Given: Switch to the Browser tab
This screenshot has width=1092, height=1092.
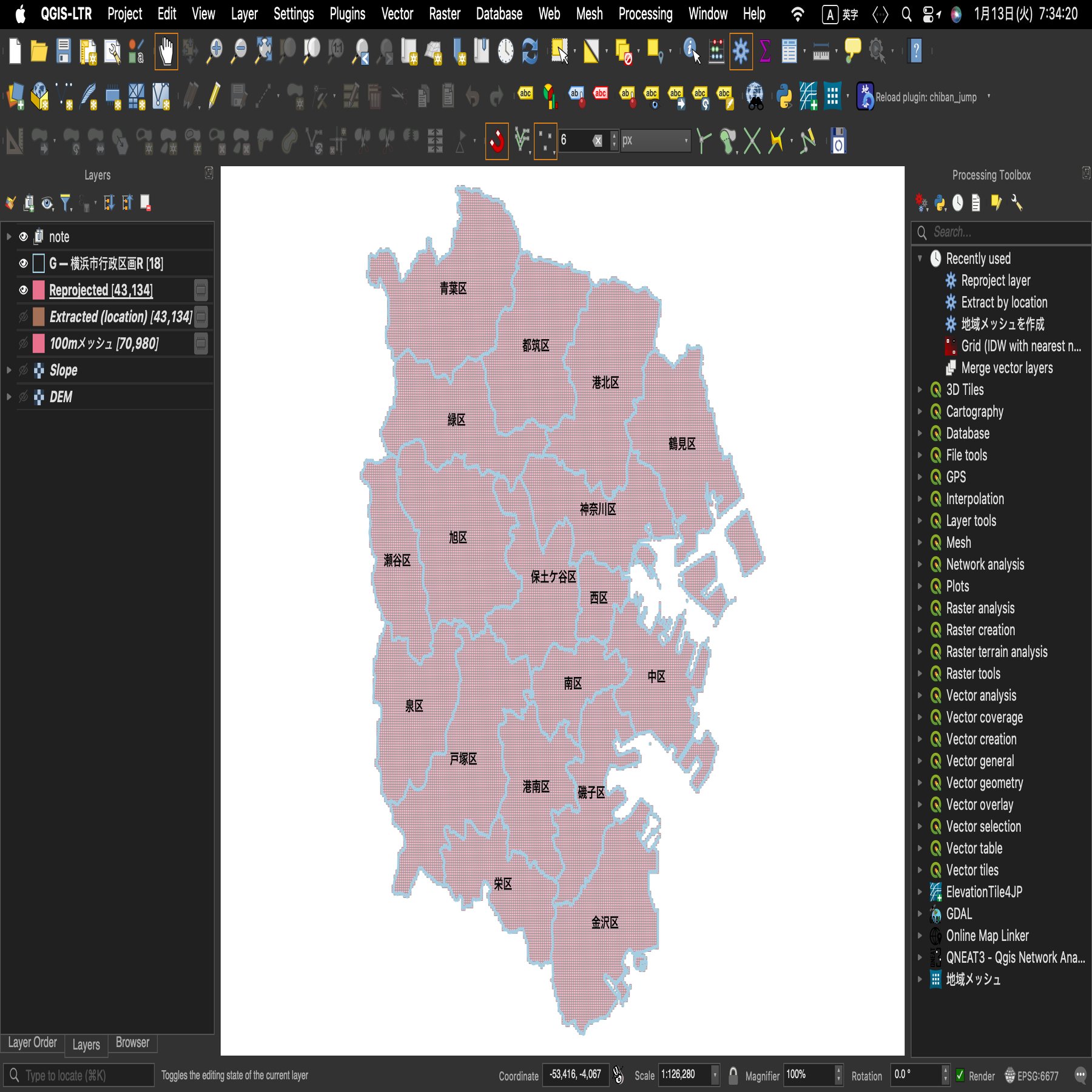Looking at the screenshot, I should tap(132, 1042).
